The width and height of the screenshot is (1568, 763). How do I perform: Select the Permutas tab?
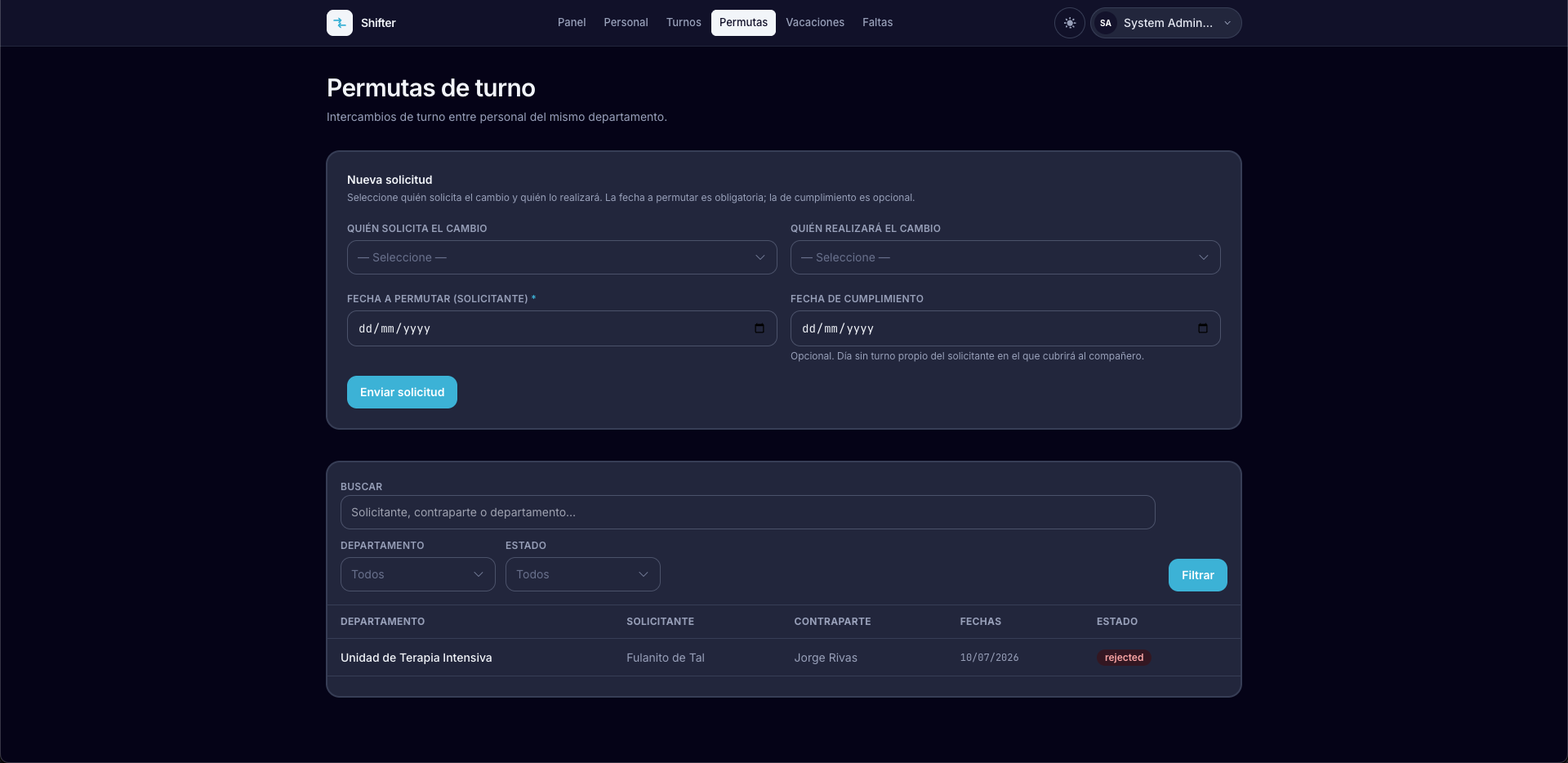coord(743,23)
